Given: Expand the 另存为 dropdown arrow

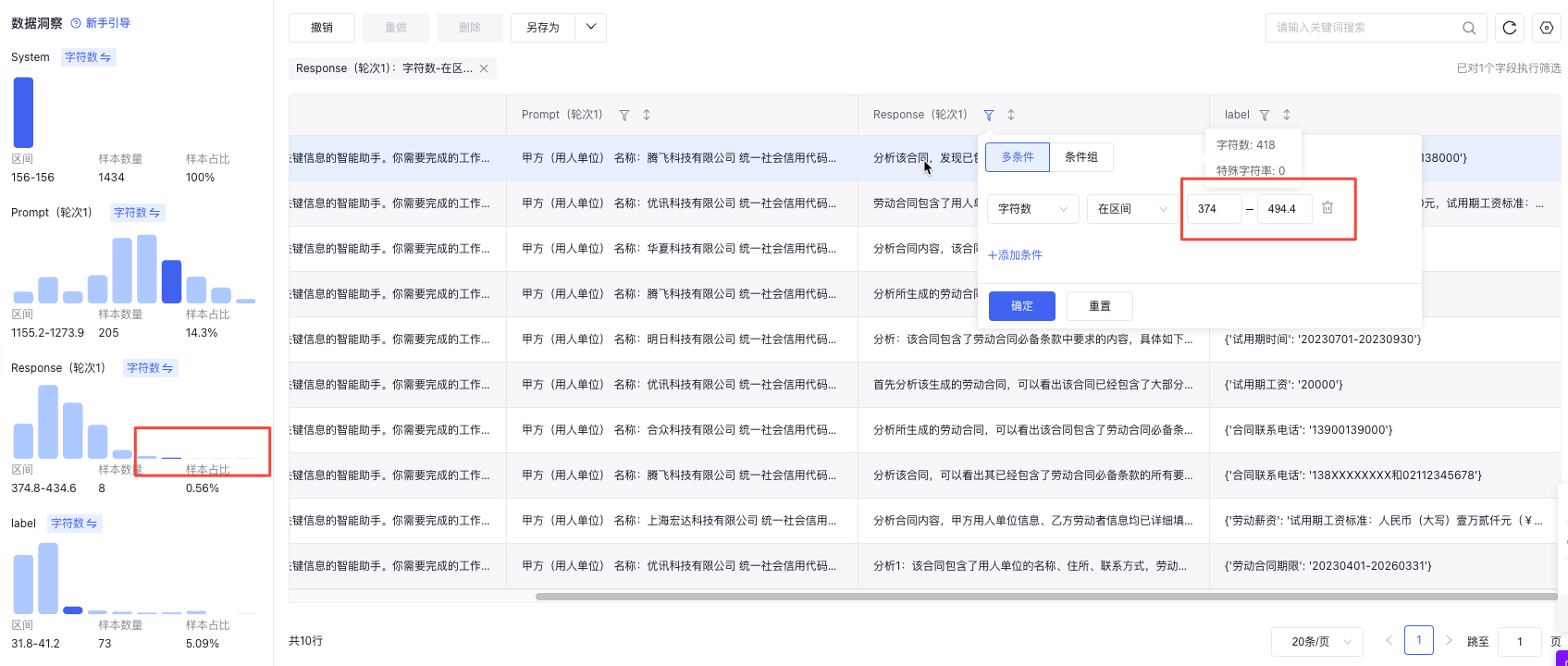Looking at the screenshot, I should [x=590, y=28].
